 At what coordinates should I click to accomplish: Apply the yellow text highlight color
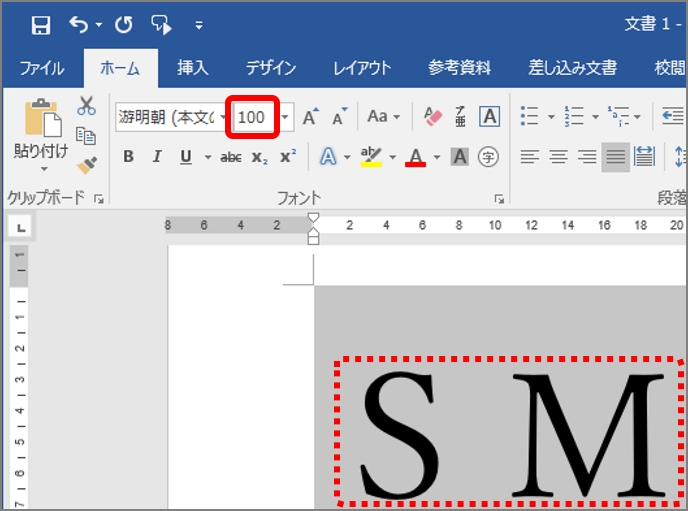click(x=371, y=157)
